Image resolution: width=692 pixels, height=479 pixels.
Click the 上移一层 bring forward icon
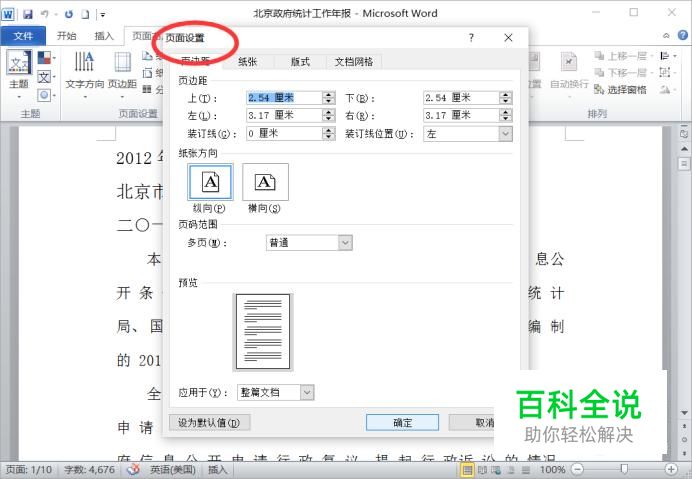coord(599,56)
